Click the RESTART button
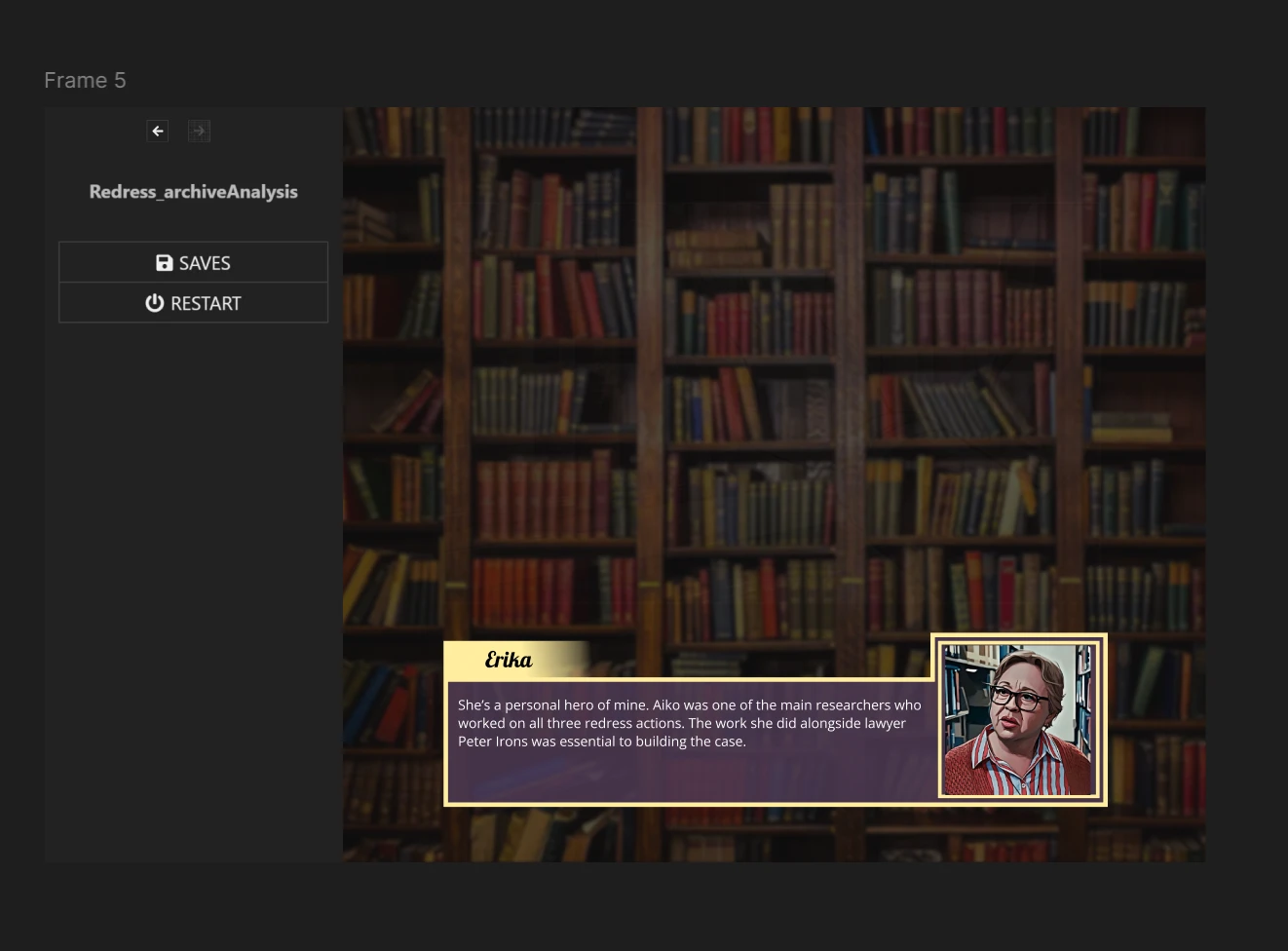 click(x=193, y=303)
